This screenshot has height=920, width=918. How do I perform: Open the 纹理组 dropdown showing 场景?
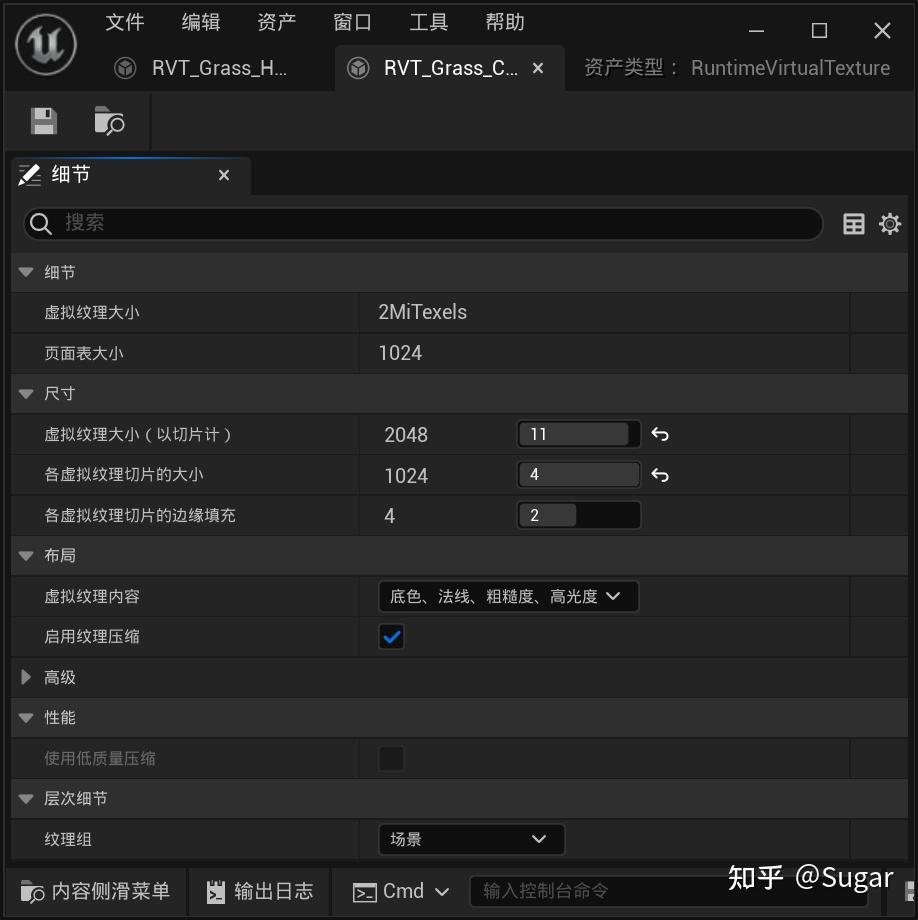coord(470,839)
